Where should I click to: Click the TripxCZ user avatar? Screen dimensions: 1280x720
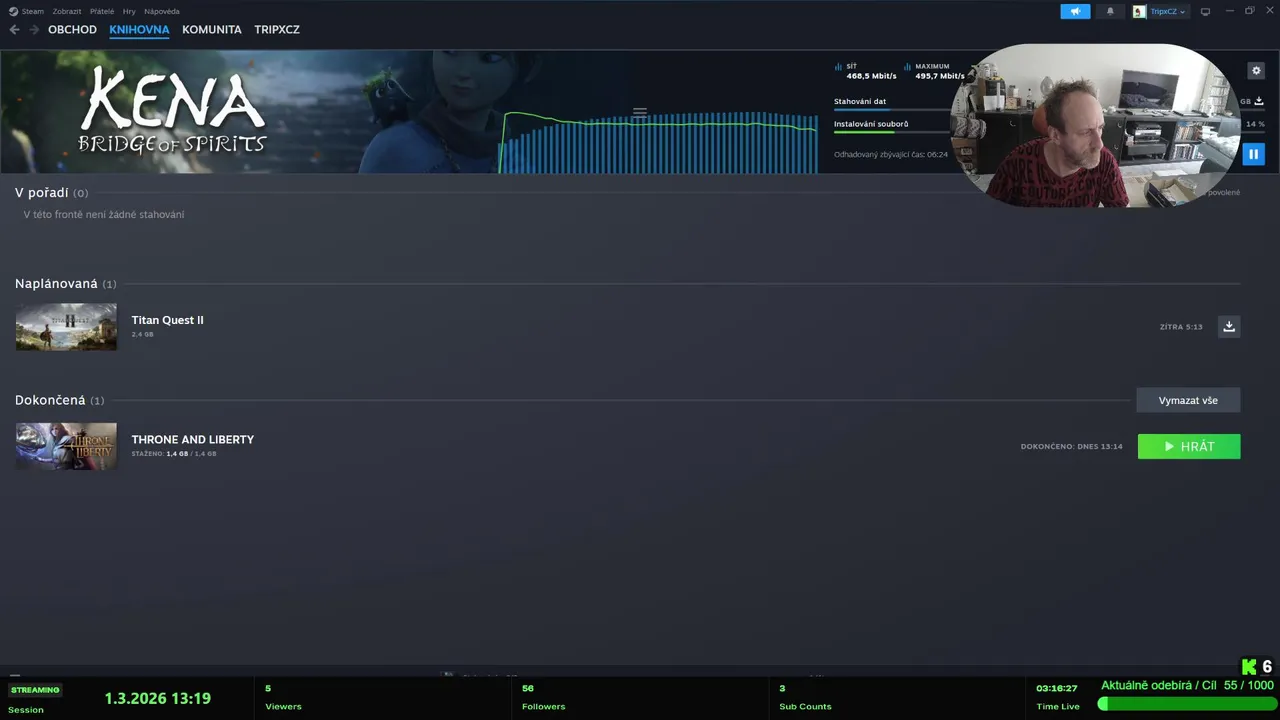[1139, 11]
